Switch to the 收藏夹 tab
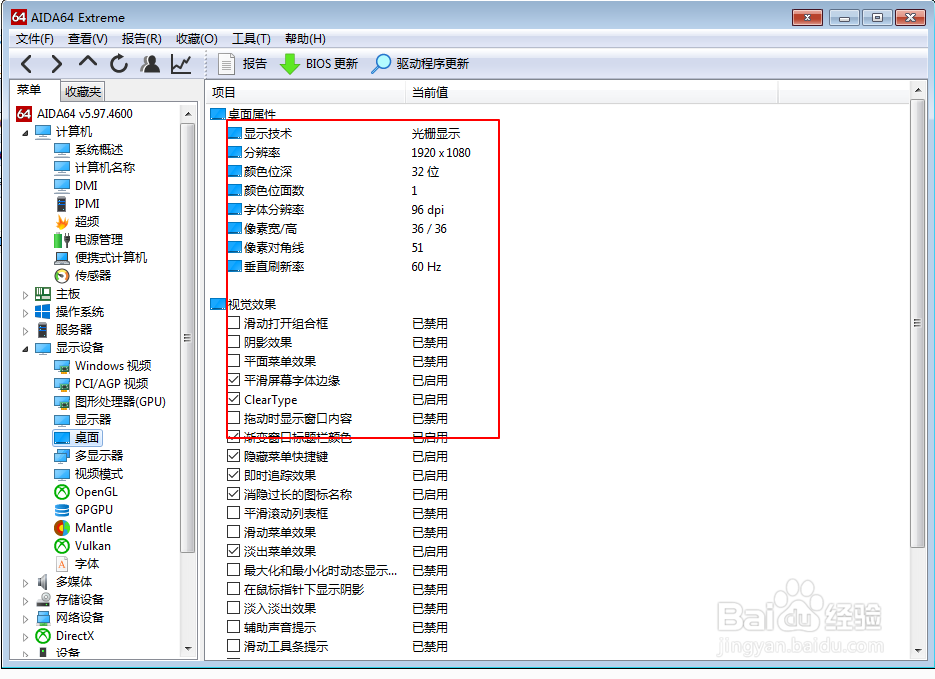 (83, 92)
